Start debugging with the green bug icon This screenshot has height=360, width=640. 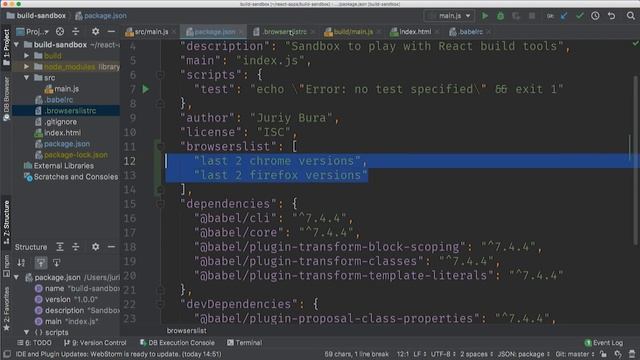pos(500,16)
